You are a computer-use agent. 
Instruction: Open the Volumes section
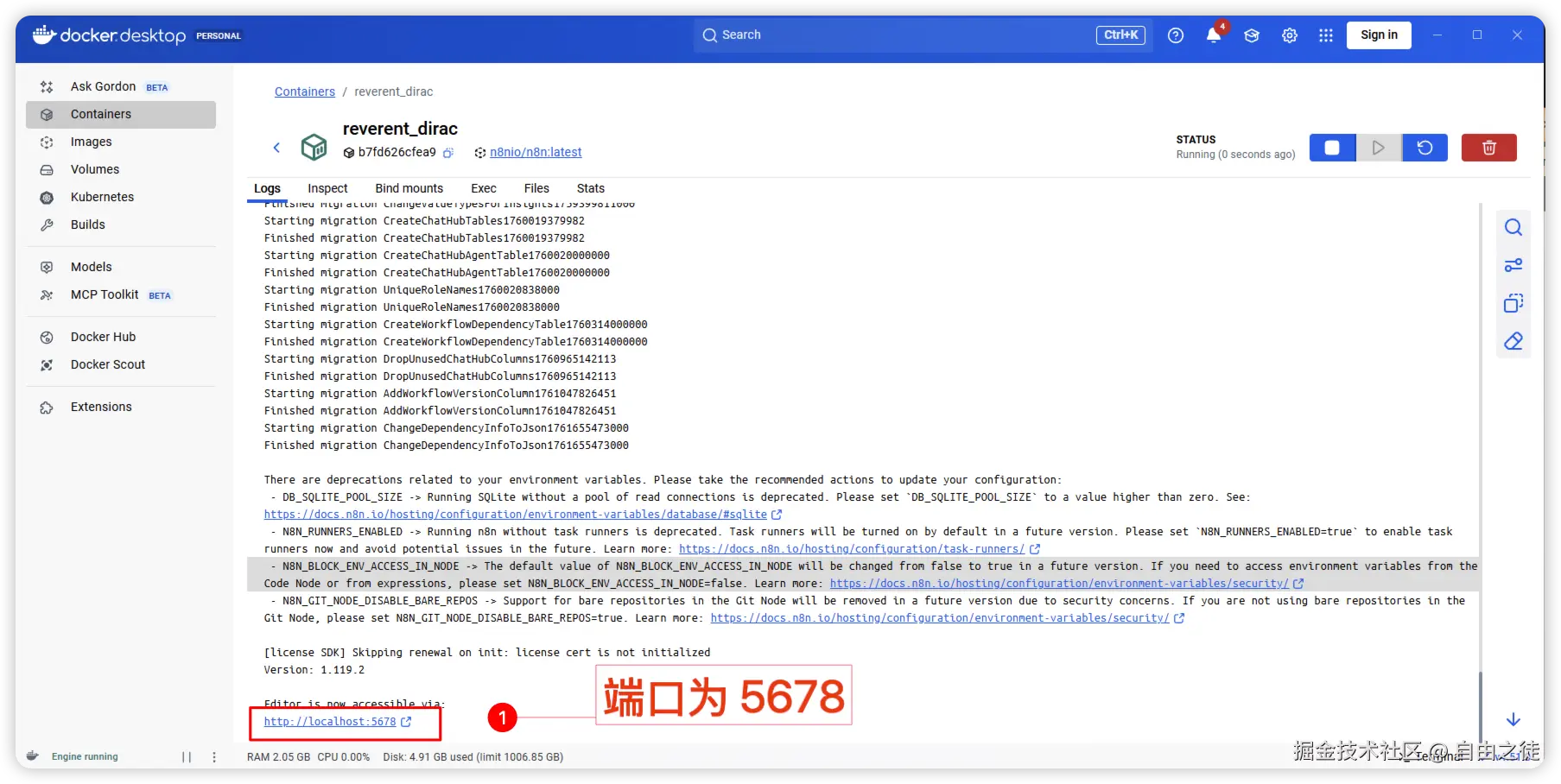point(121,169)
